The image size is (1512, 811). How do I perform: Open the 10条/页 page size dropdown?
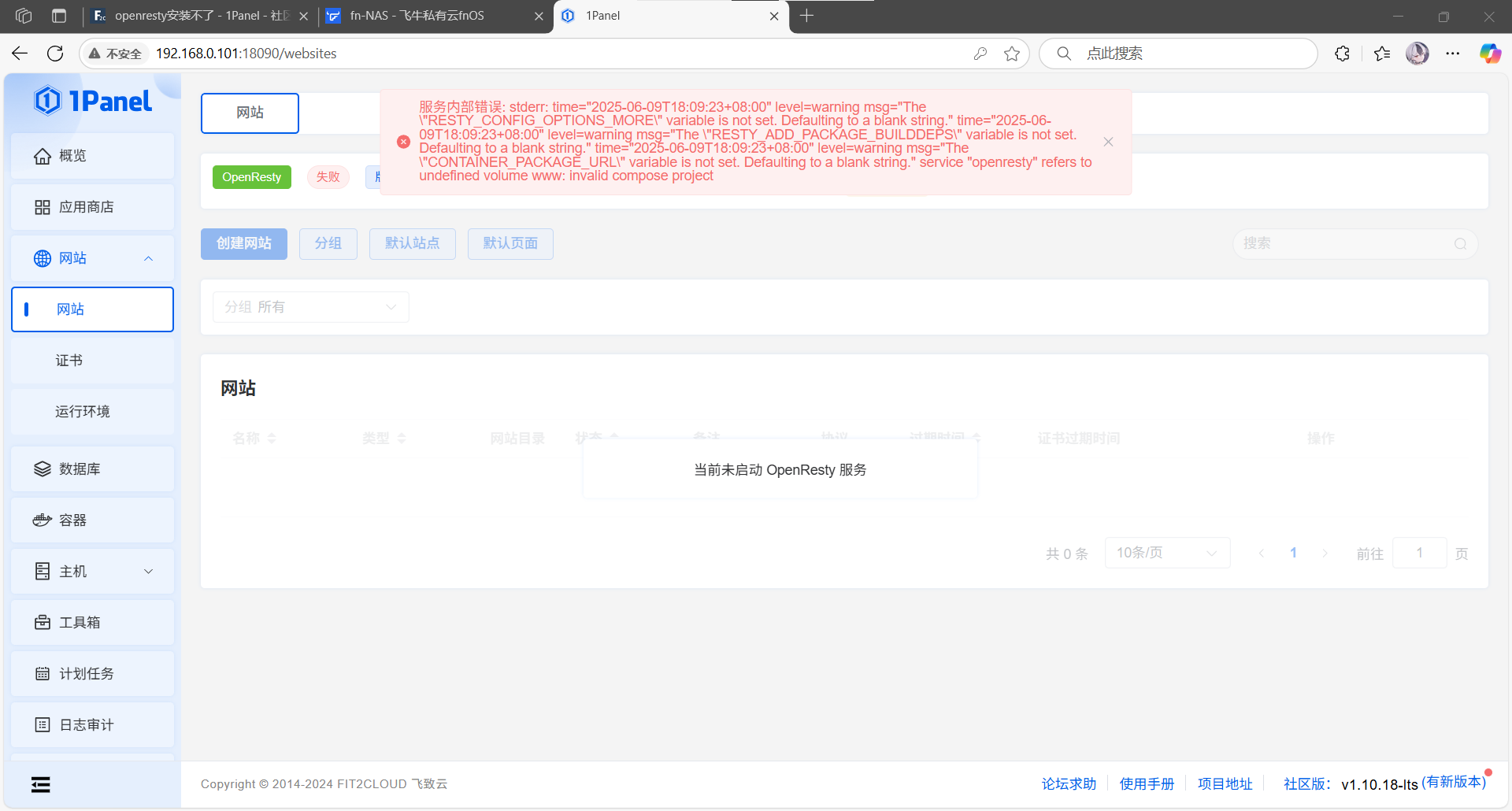point(1167,553)
